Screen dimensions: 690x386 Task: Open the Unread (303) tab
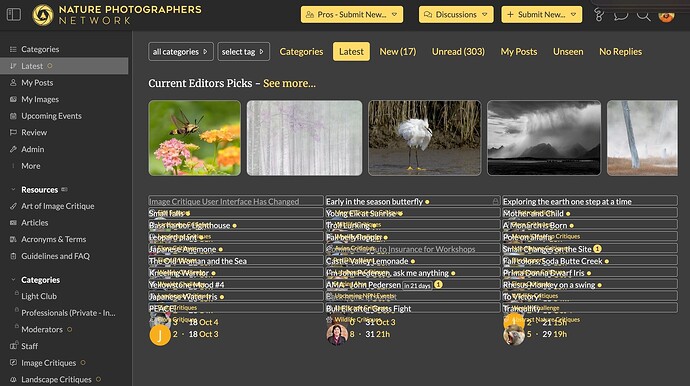click(458, 51)
